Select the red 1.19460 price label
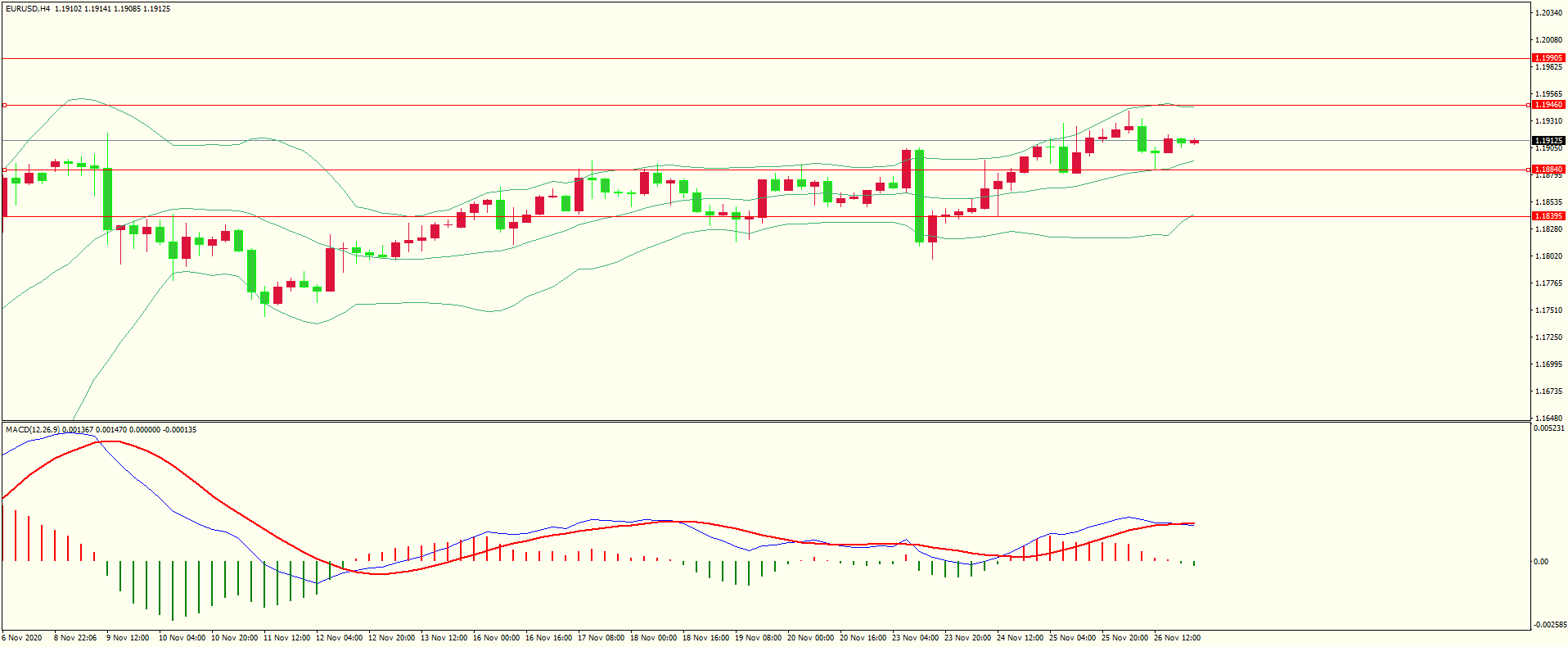The width and height of the screenshot is (1568, 647). pyautogui.click(x=1548, y=105)
